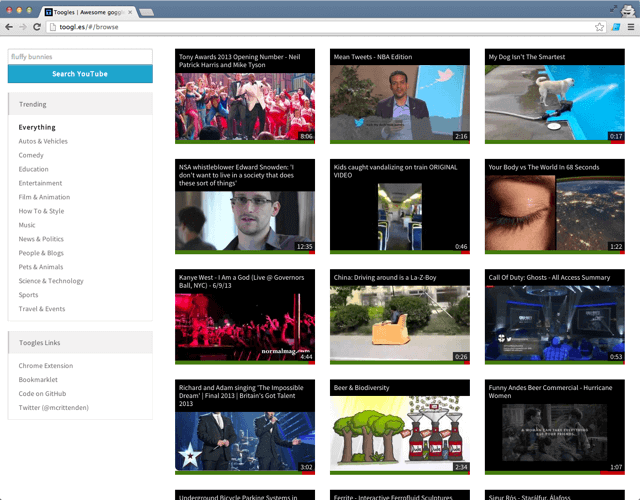
Task: Open the Chrome hamburger menu
Action: tap(631, 27)
